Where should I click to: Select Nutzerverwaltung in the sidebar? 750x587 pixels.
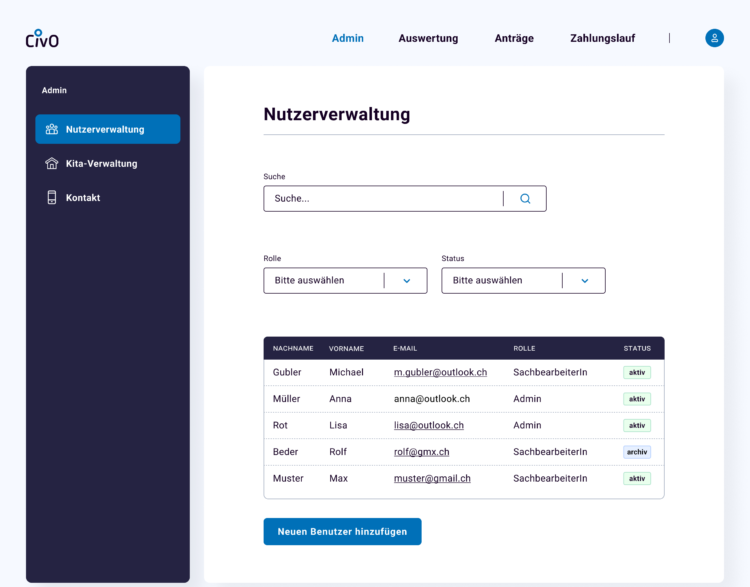[x=108, y=129]
